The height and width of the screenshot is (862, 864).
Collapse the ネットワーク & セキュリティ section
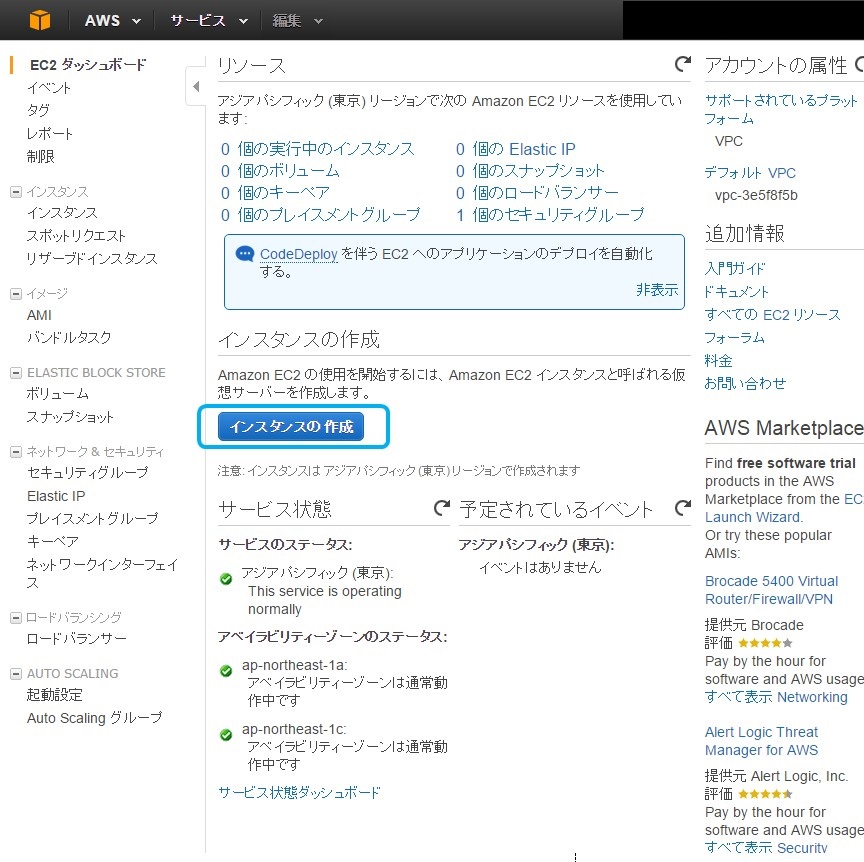click(16, 452)
